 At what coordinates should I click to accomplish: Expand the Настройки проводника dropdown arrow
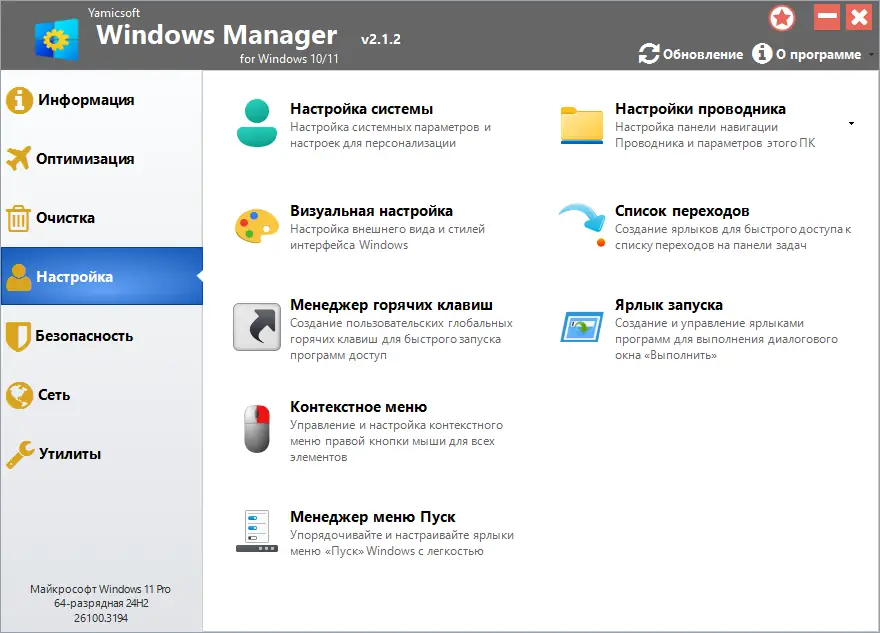851,122
